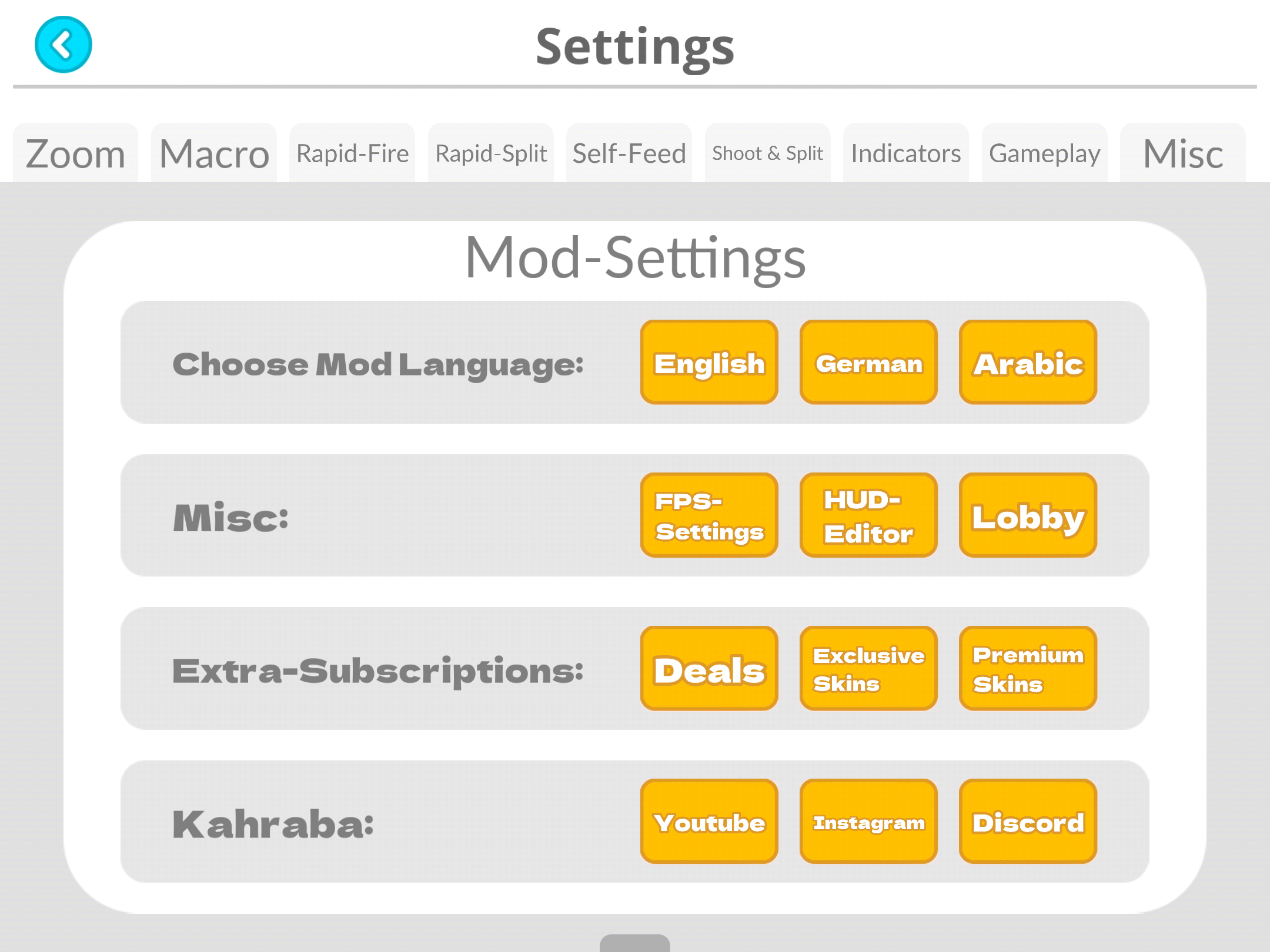The image size is (1270, 952).
Task: Click the blue back arrow icon
Action: 63,45
